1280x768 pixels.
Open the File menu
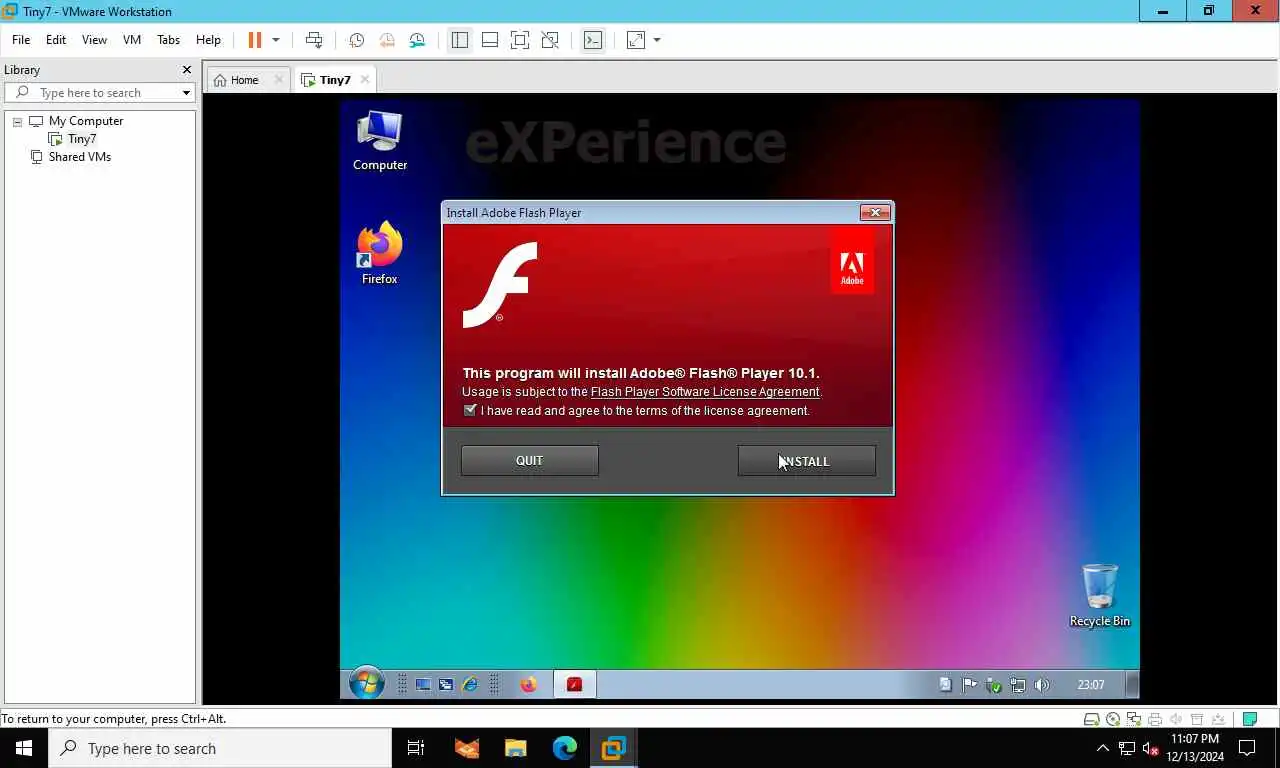(21, 40)
